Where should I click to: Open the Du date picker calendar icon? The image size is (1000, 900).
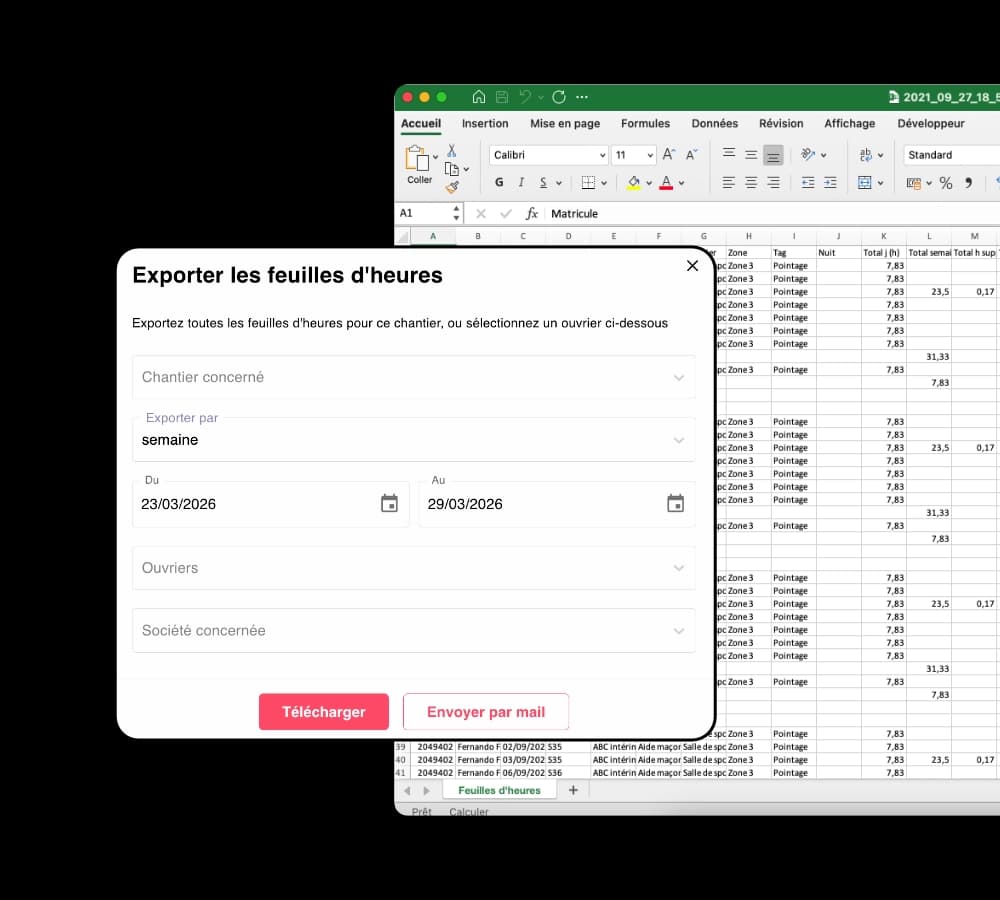[x=389, y=503]
